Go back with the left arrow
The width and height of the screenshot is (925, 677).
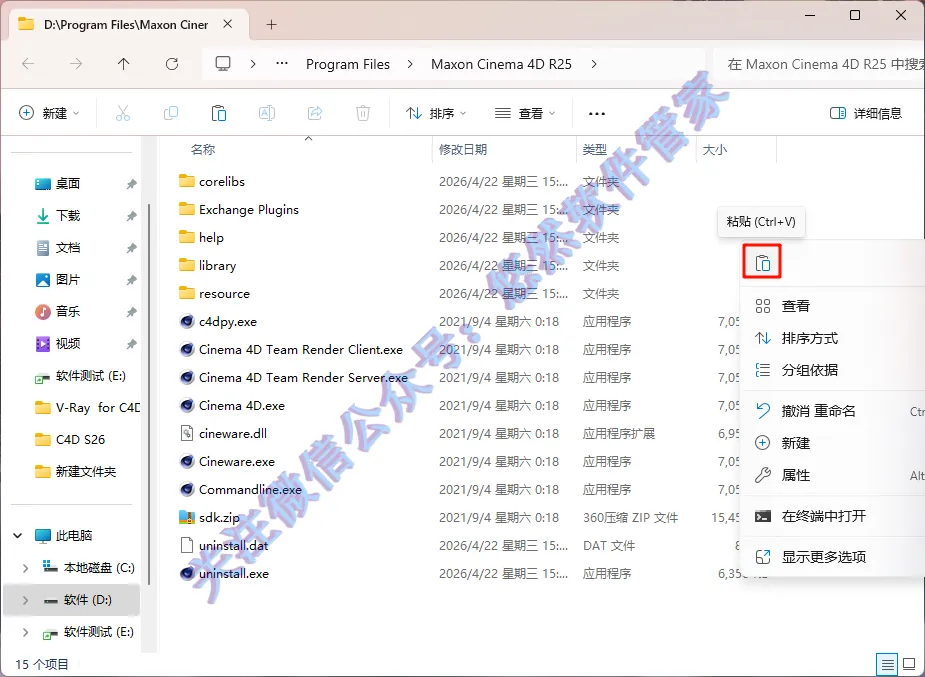coord(28,64)
